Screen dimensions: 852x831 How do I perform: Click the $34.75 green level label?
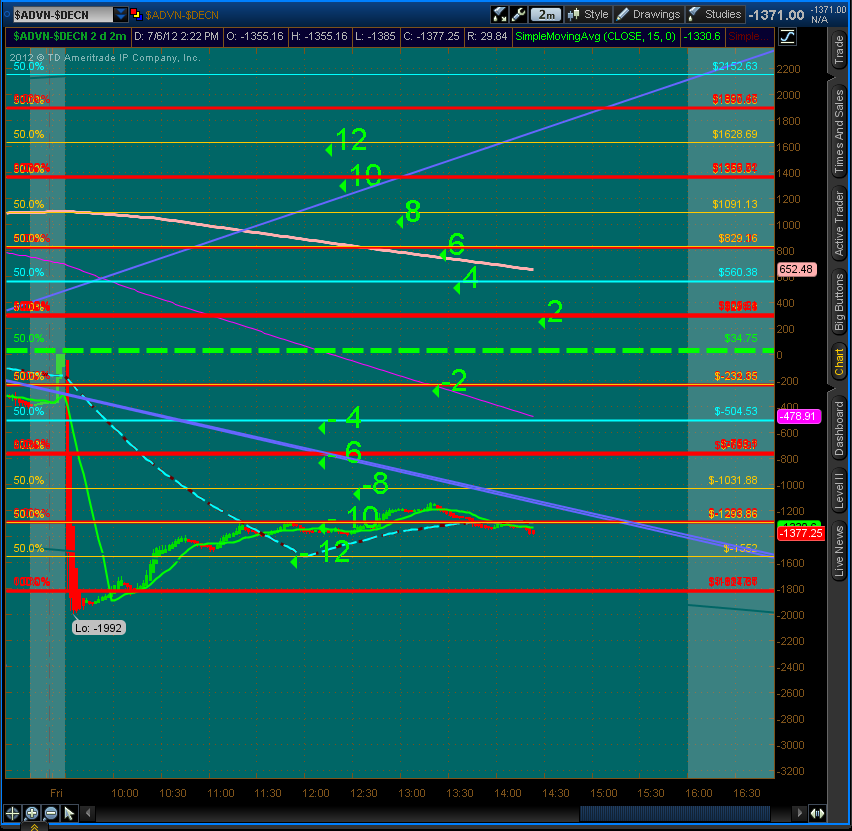741,338
